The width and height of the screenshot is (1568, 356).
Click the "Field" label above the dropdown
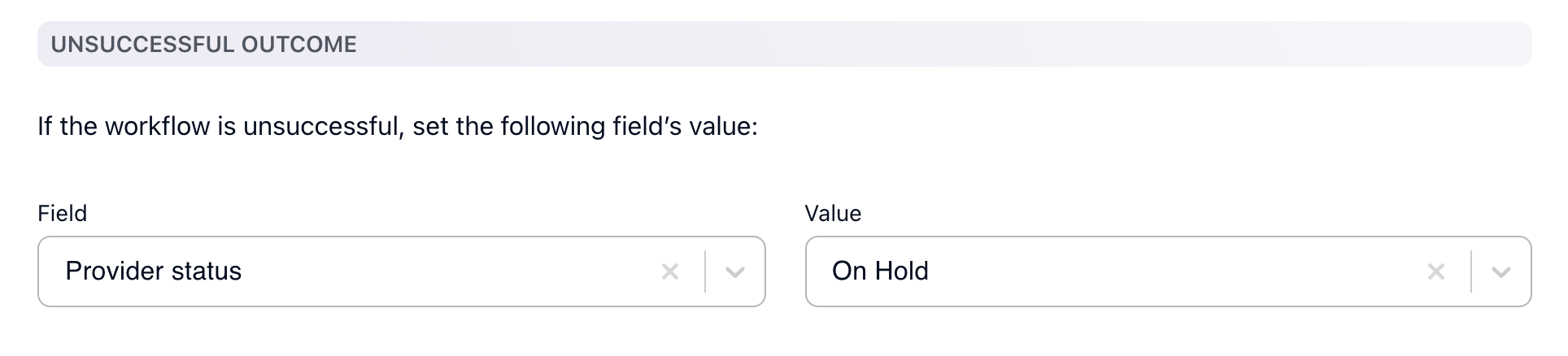[62, 214]
